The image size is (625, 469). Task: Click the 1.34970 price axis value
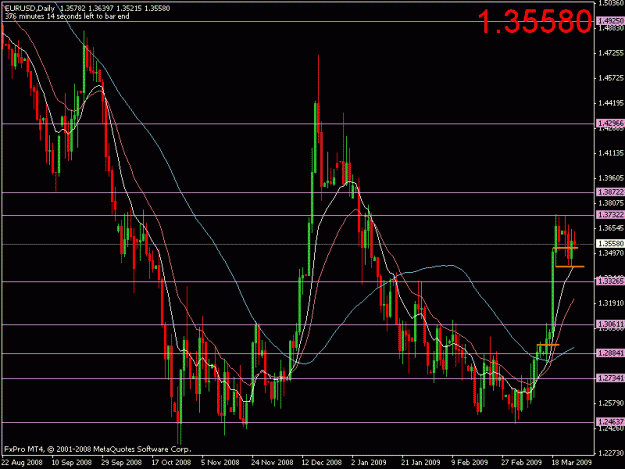click(x=611, y=253)
